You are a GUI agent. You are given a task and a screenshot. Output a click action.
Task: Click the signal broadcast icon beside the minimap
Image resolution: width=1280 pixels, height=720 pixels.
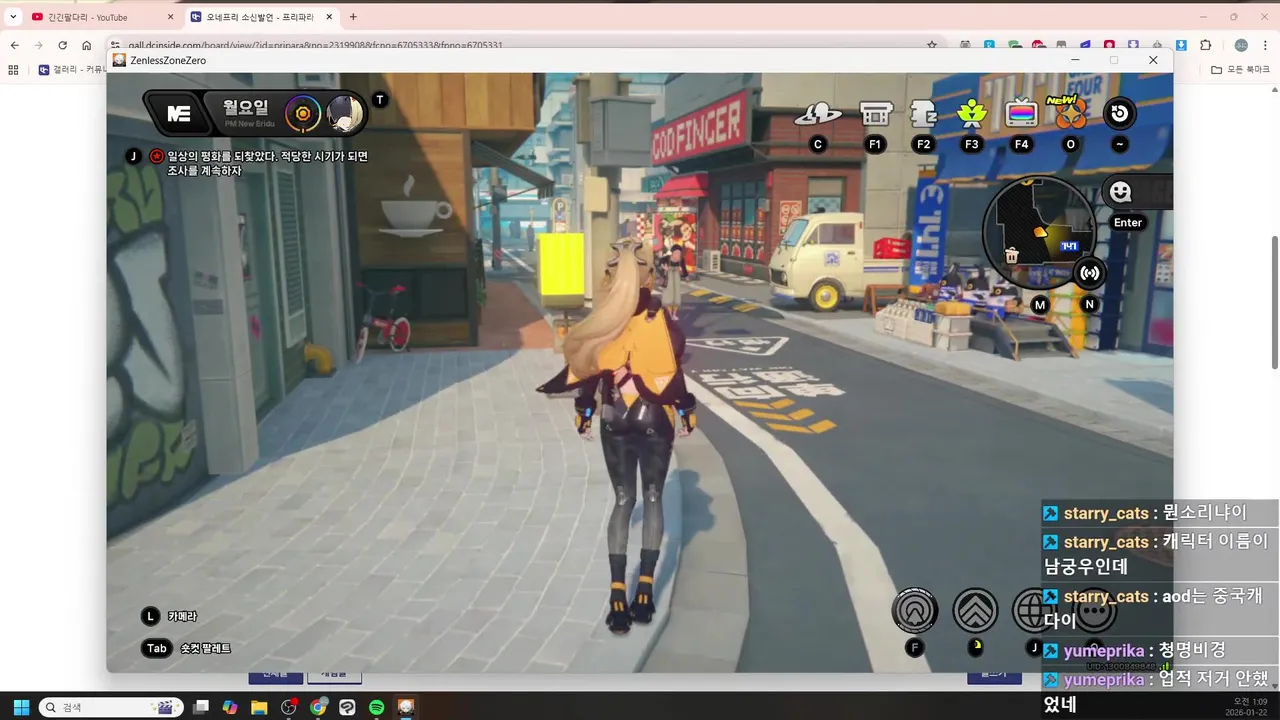(x=1090, y=272)
